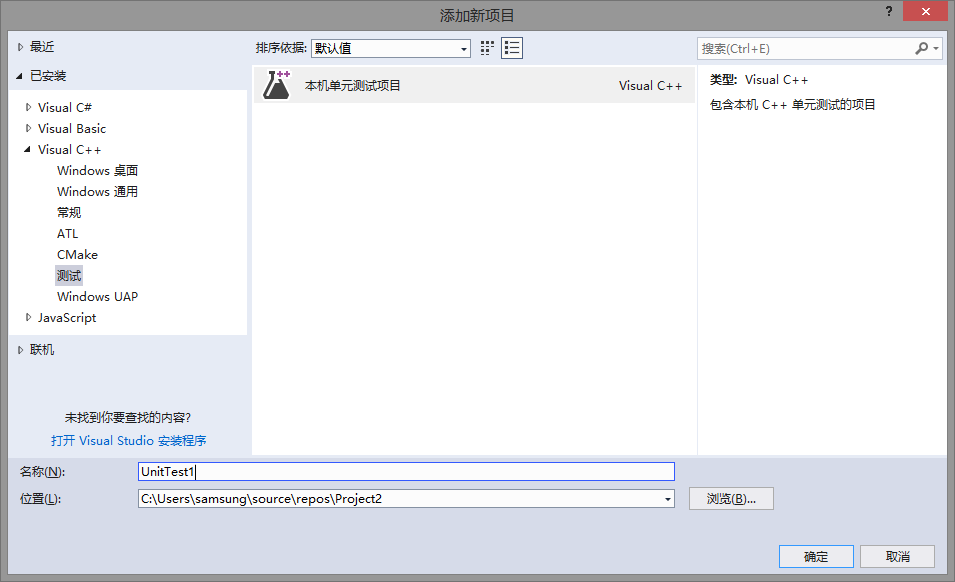Click the 浏览(B)... button
This screenshot has height=582, width=955.
pos(731,499)
